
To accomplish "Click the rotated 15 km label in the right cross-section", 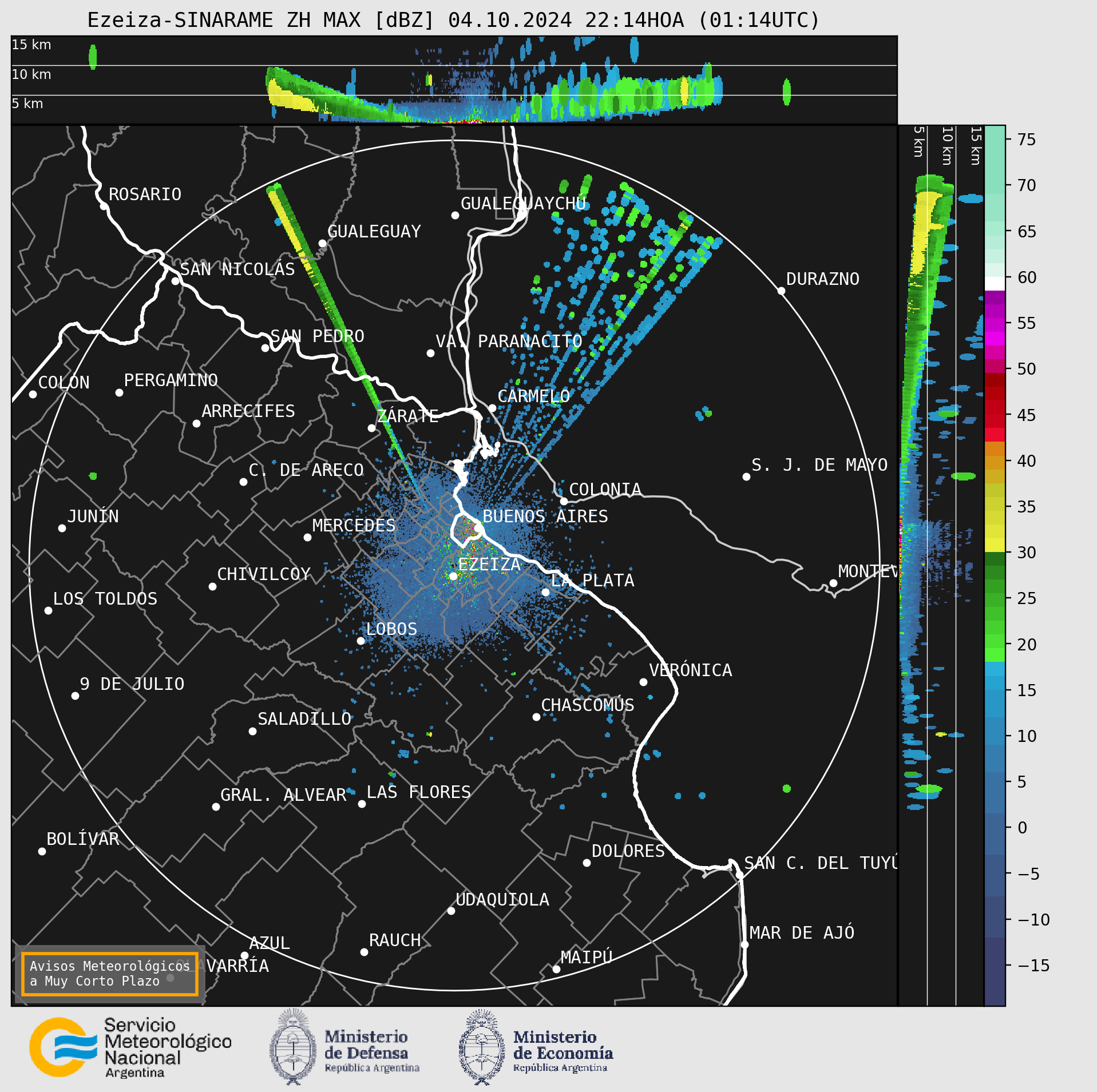I will 976,146.
